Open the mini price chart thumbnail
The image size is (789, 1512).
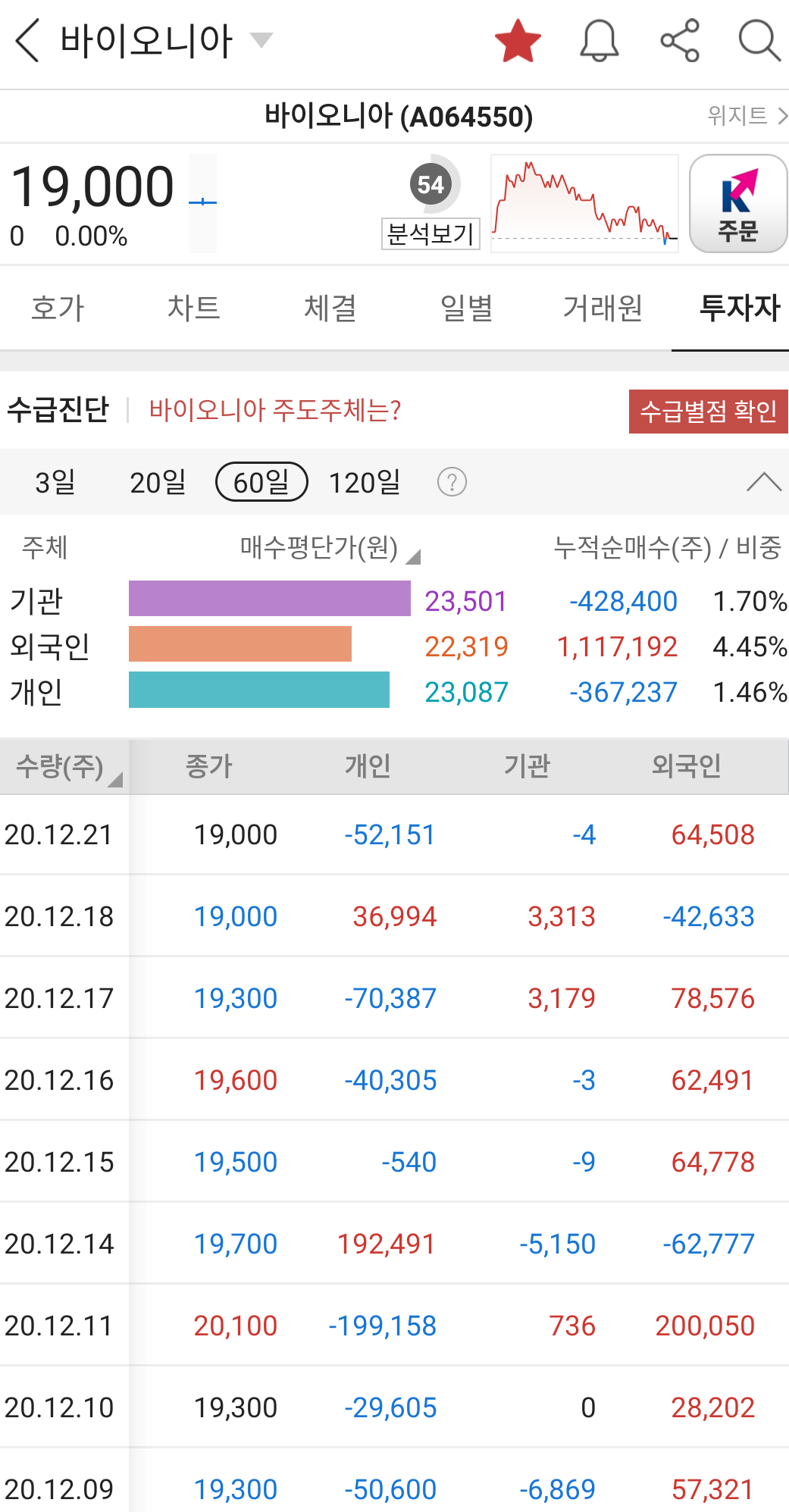[x=584, y=203]
